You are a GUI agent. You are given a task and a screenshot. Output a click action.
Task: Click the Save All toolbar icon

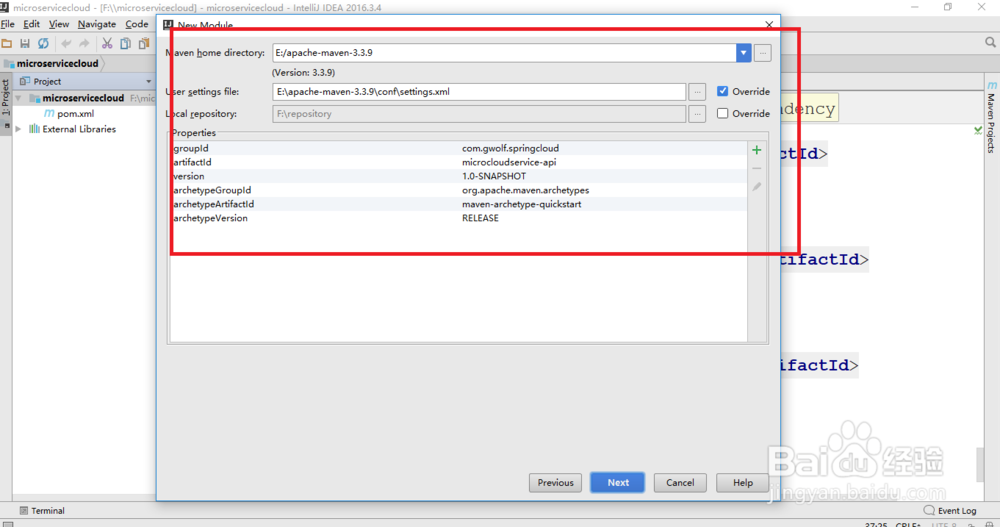tap(25, 43)
